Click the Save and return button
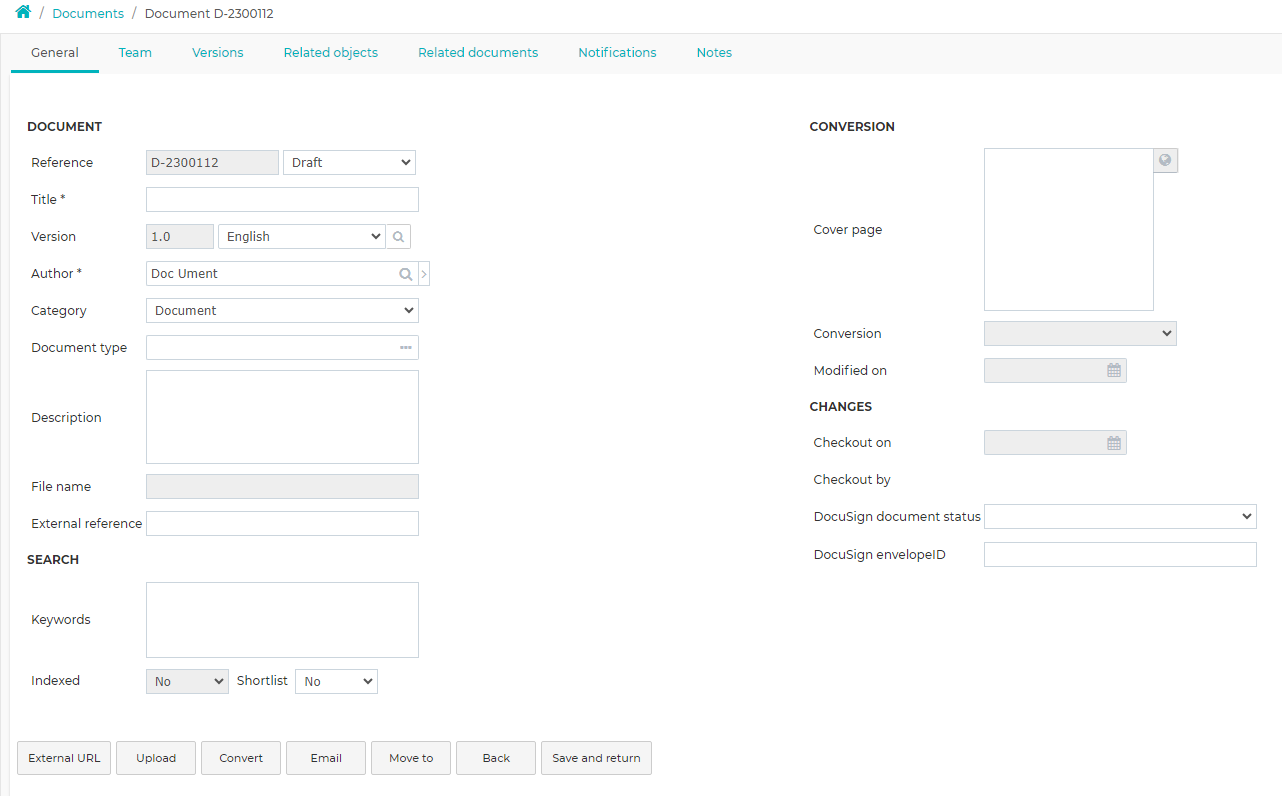Image resolution: width=1282 pixels, height=796 pixels. click(596, 758)
